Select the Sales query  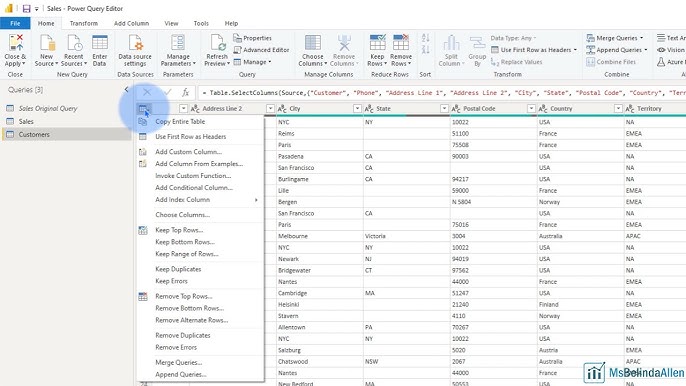click(x=26, y=121)
